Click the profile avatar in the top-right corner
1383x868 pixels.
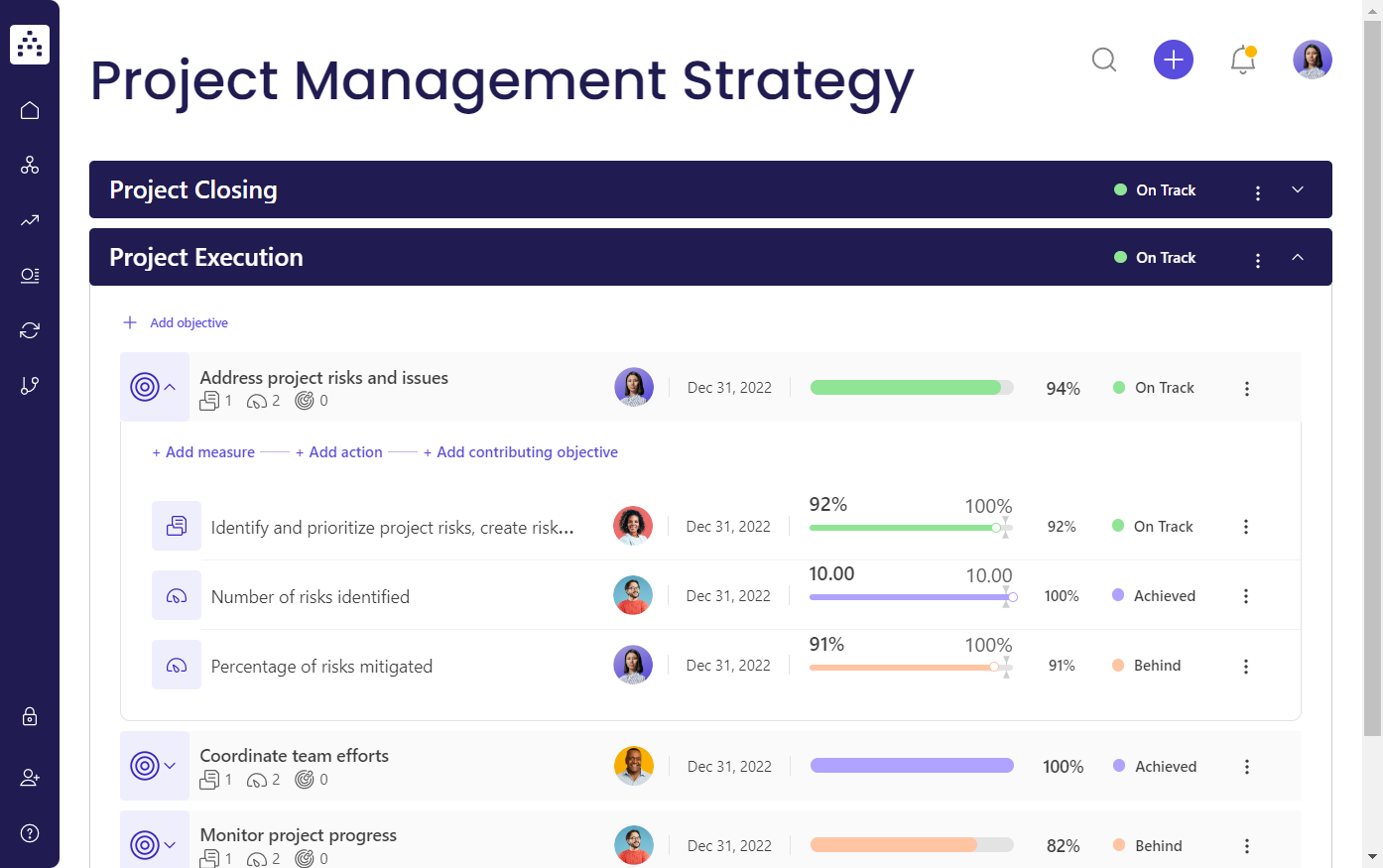pos(1312,60)
